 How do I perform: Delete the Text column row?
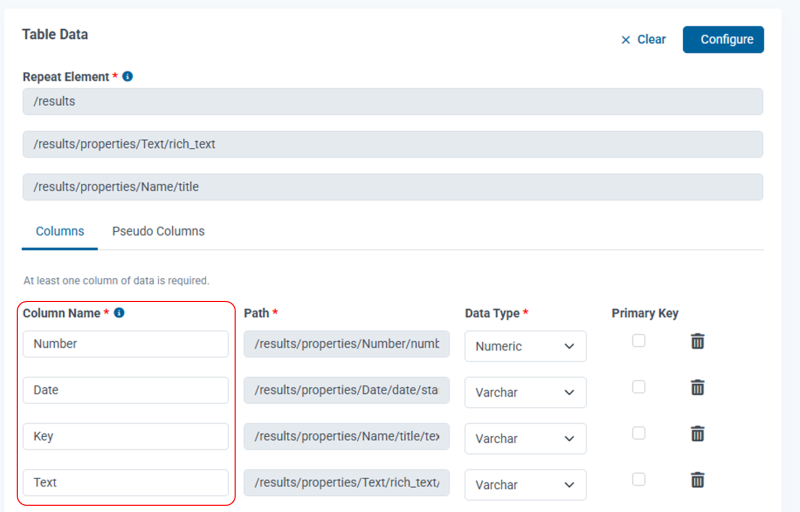click(x=698, y=479)
